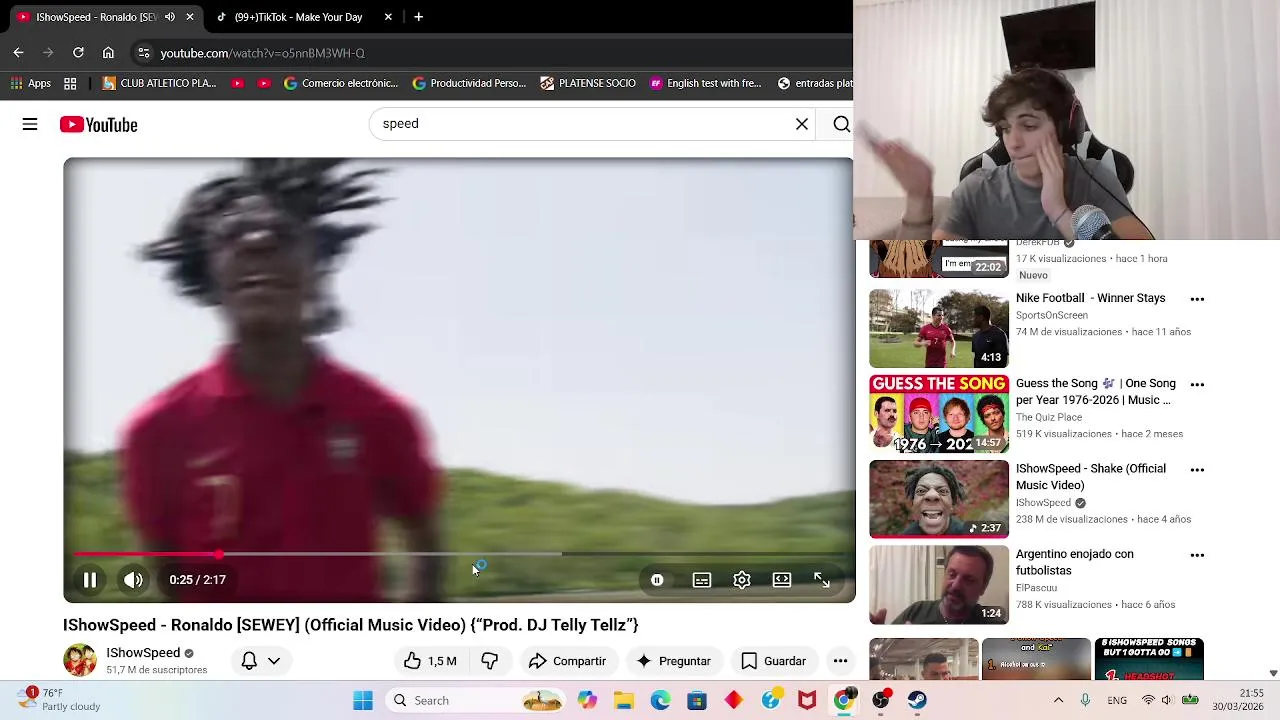
Task: Open the weather widget showing 76°F
Action: click(60, 699)
